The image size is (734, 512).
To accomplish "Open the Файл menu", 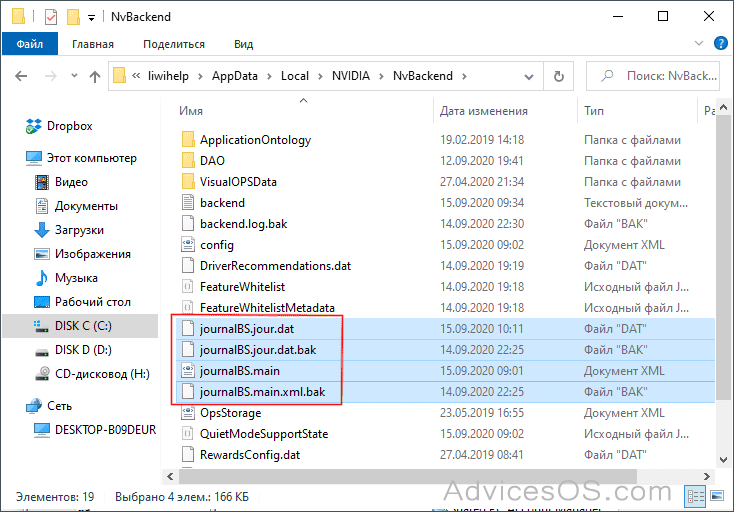I will (x=30, y=44).
